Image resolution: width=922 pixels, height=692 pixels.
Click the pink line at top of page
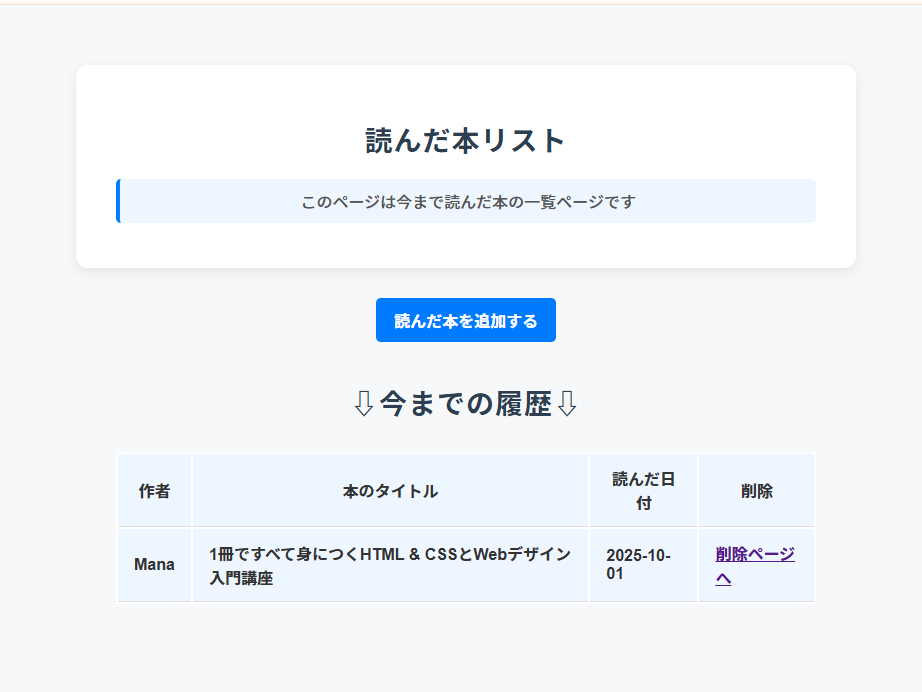pyautogui.click(x=461, y=3)
